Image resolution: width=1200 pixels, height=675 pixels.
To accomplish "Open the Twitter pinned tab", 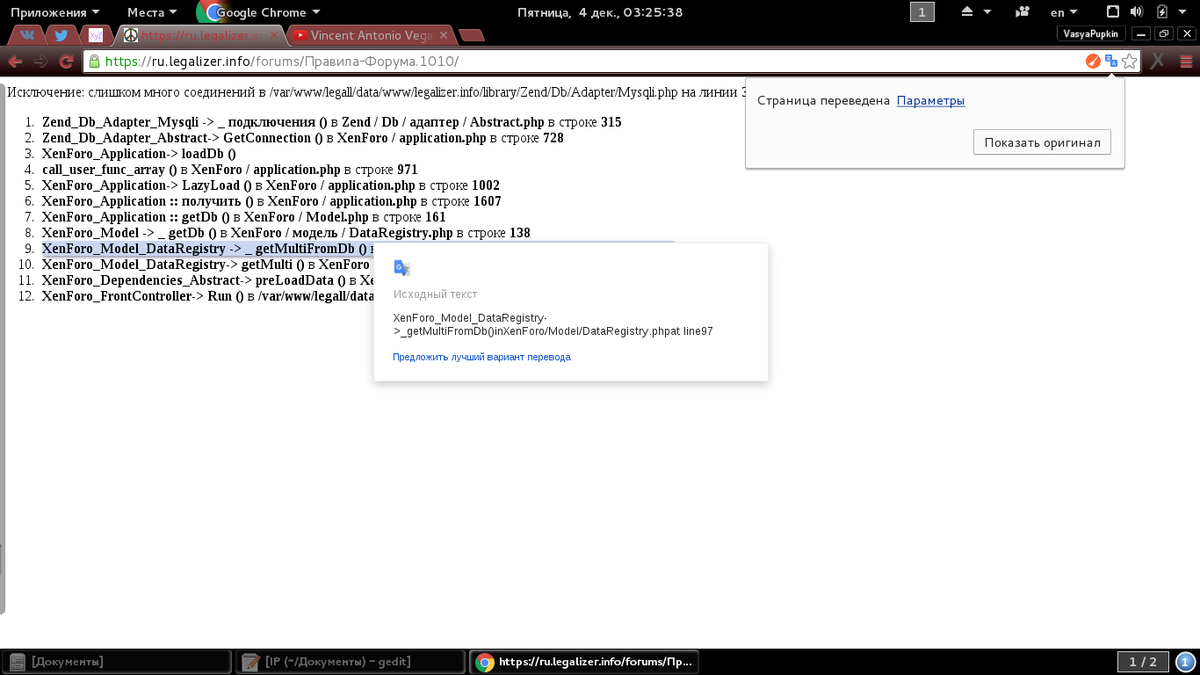I will pos(62,36).
